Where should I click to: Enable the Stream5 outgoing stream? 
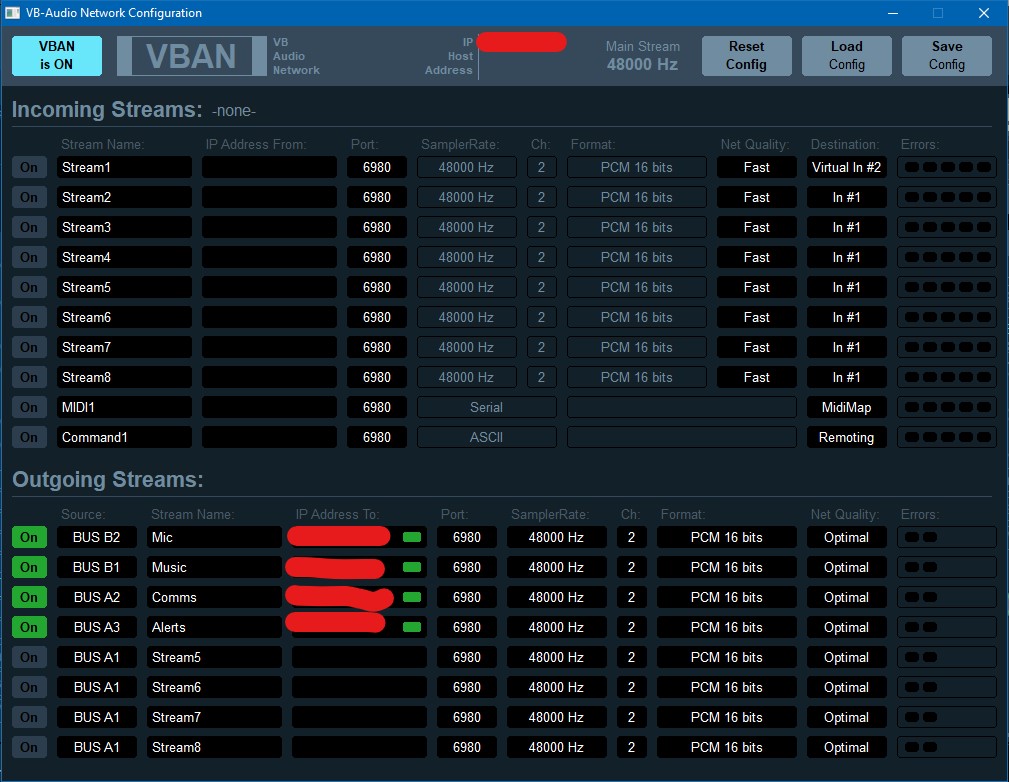coord(28,657)
